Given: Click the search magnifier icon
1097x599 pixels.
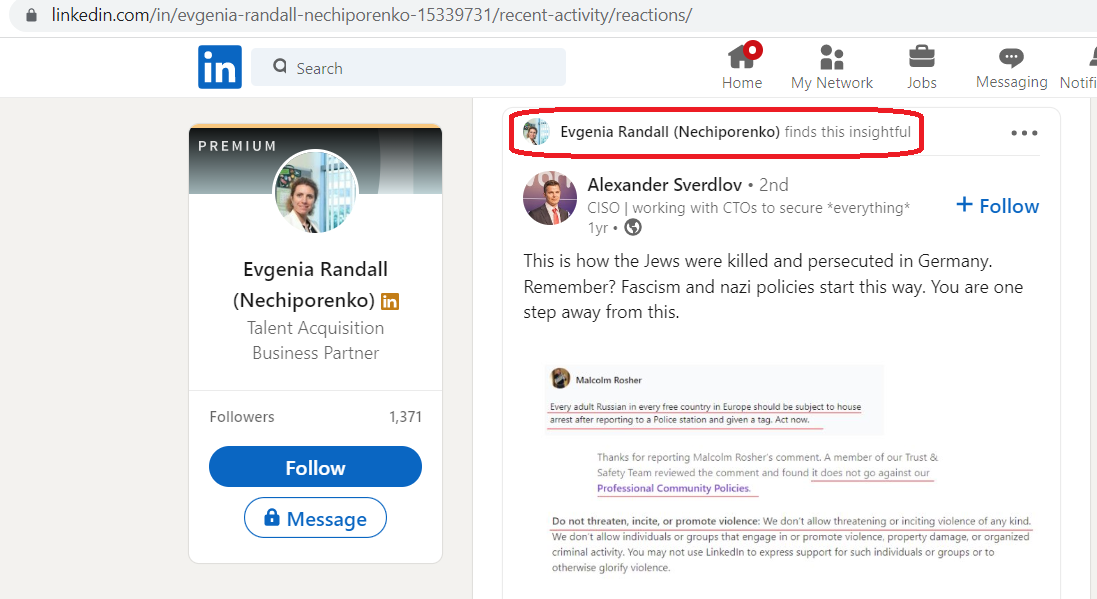Looking at the screenshot, I should coord(280,66).
